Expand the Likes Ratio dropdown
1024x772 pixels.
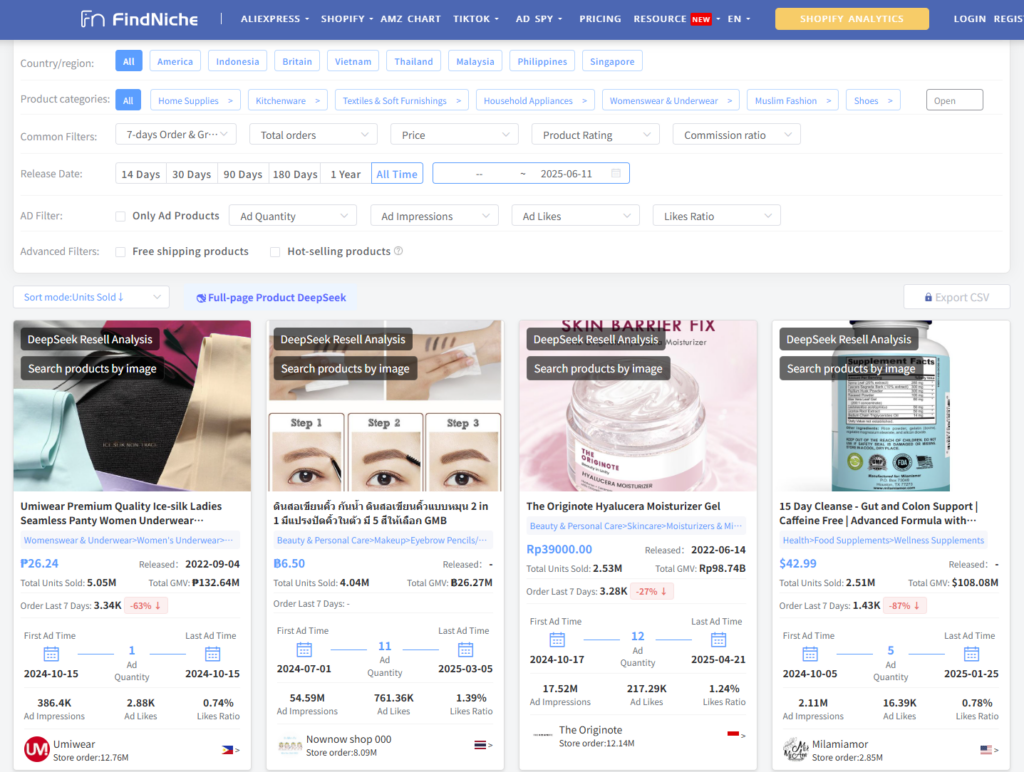pyautogui.click(x=716, y=216)
